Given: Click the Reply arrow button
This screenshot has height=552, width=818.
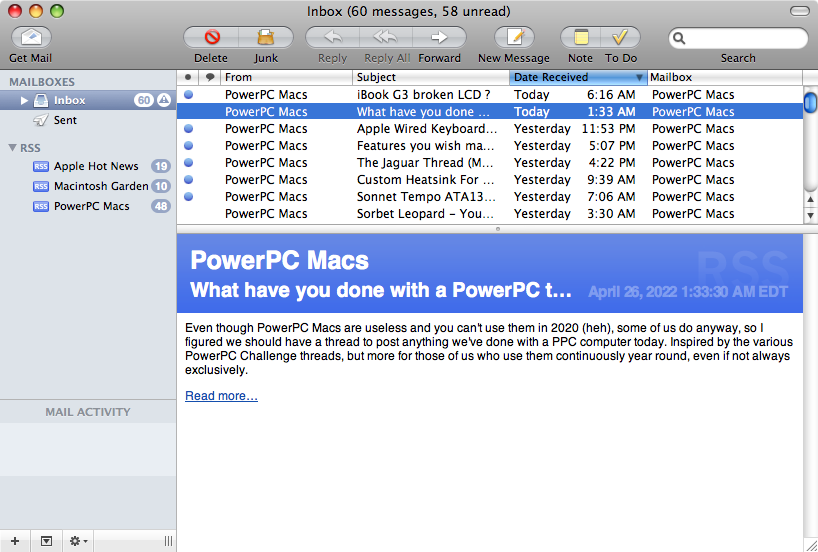Looking at the screenshot, I should tap(332, 38).
